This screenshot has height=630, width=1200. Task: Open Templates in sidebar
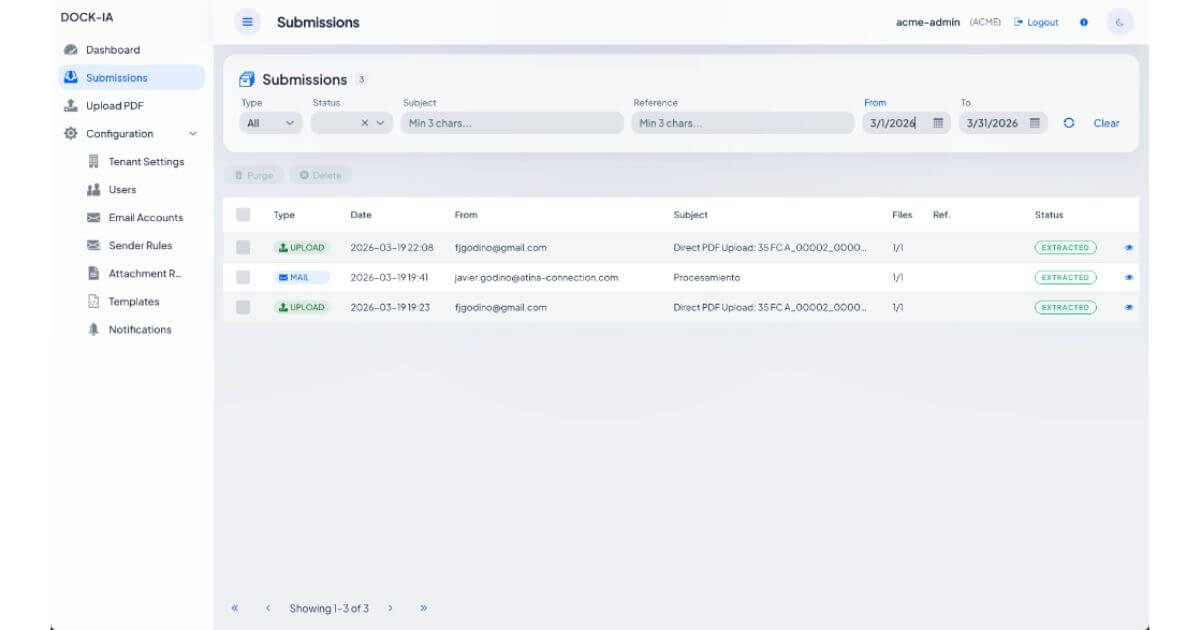click(134, 302)
